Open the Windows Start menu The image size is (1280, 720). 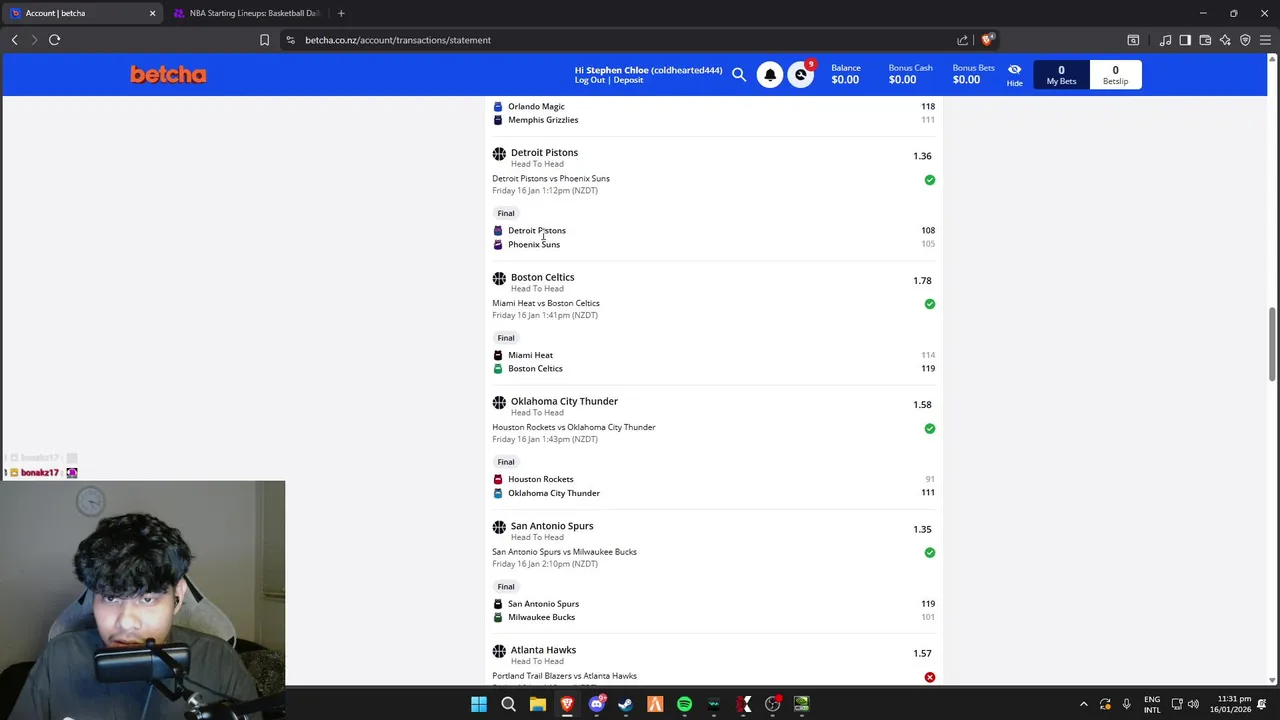(x=478, y=704)
